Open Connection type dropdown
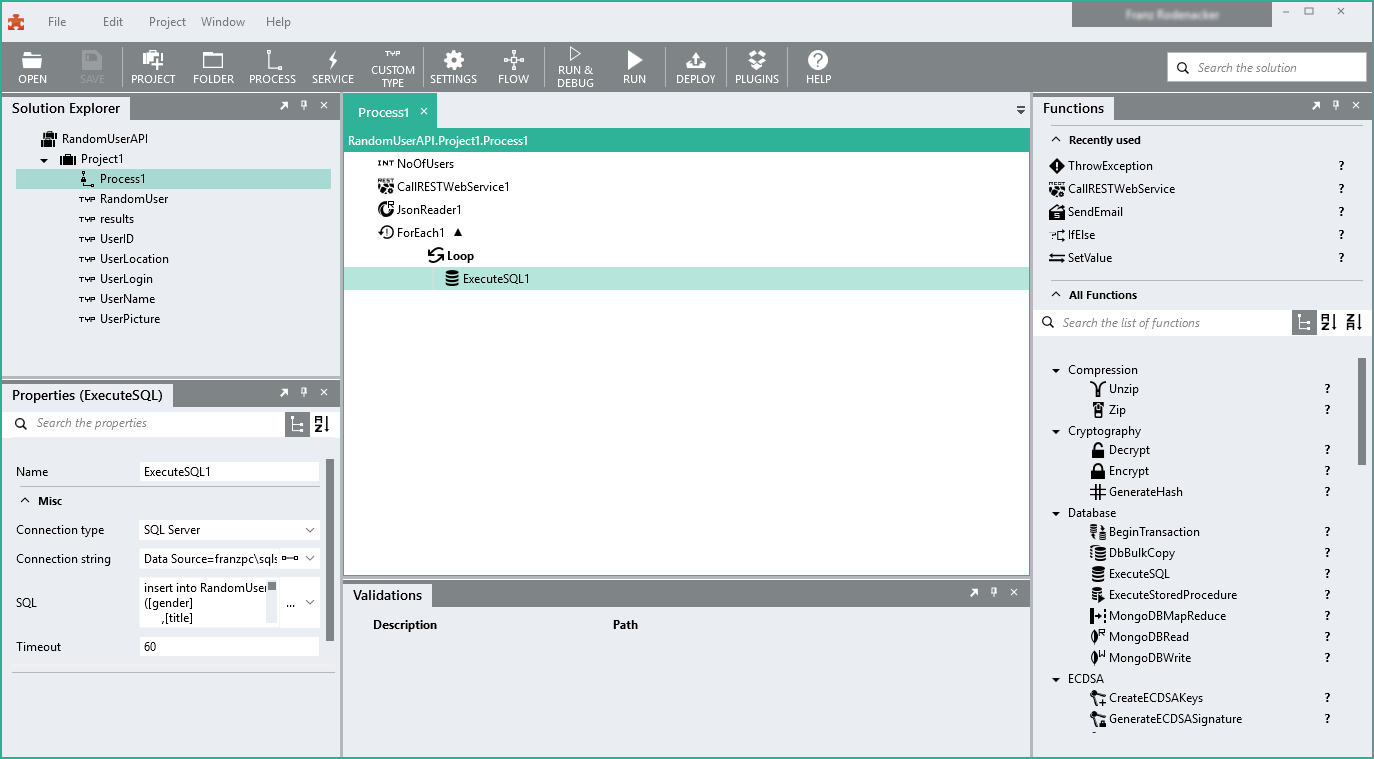The width and height of the screenshot is (1374, 759). [x=309, y=530]
